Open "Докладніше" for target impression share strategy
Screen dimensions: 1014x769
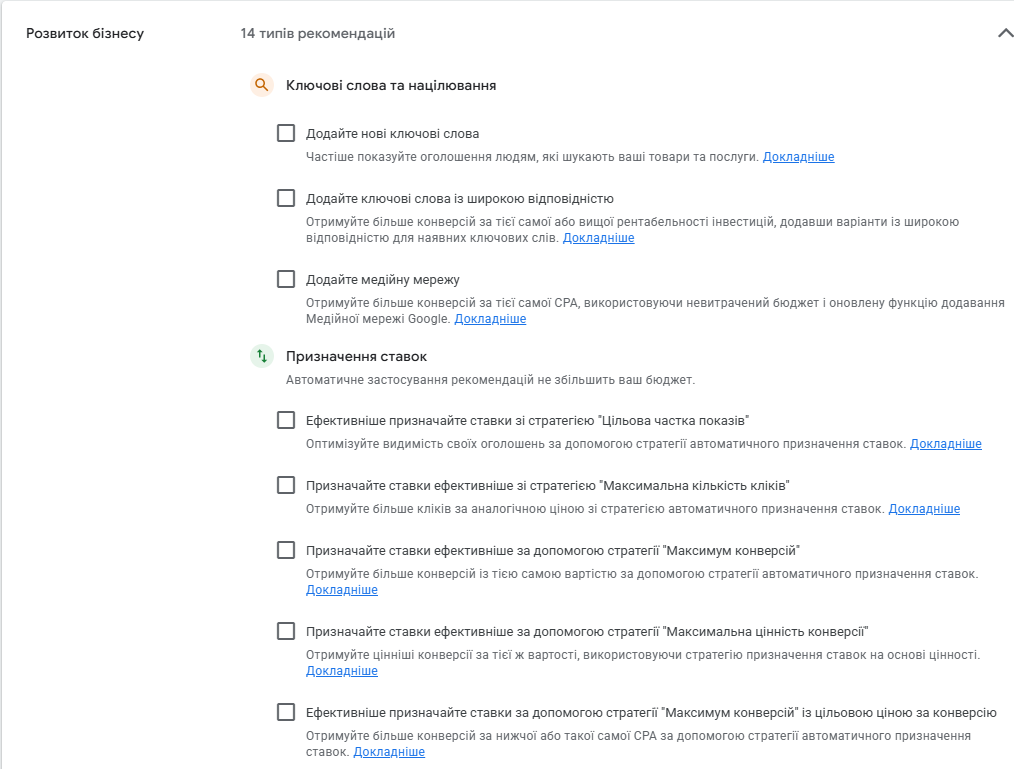(945, 444)
